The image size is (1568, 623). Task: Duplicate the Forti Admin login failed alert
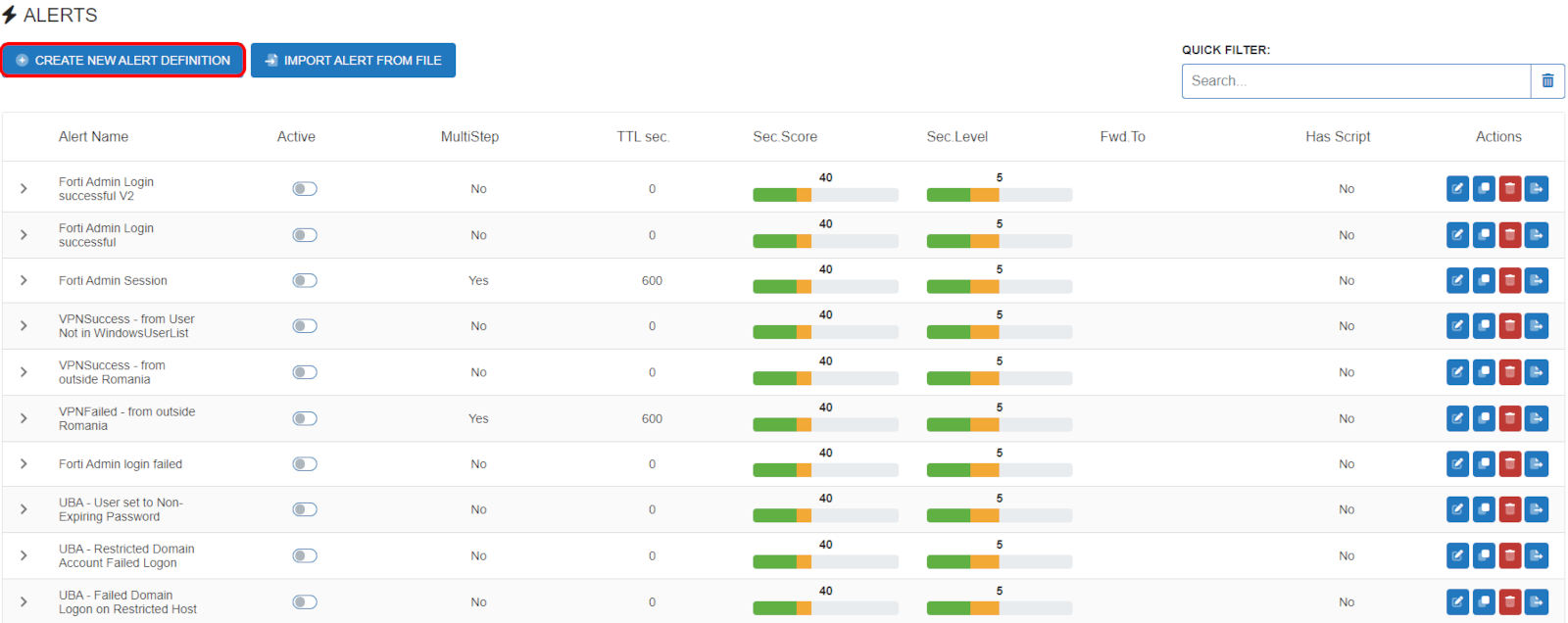[1484, 463]
